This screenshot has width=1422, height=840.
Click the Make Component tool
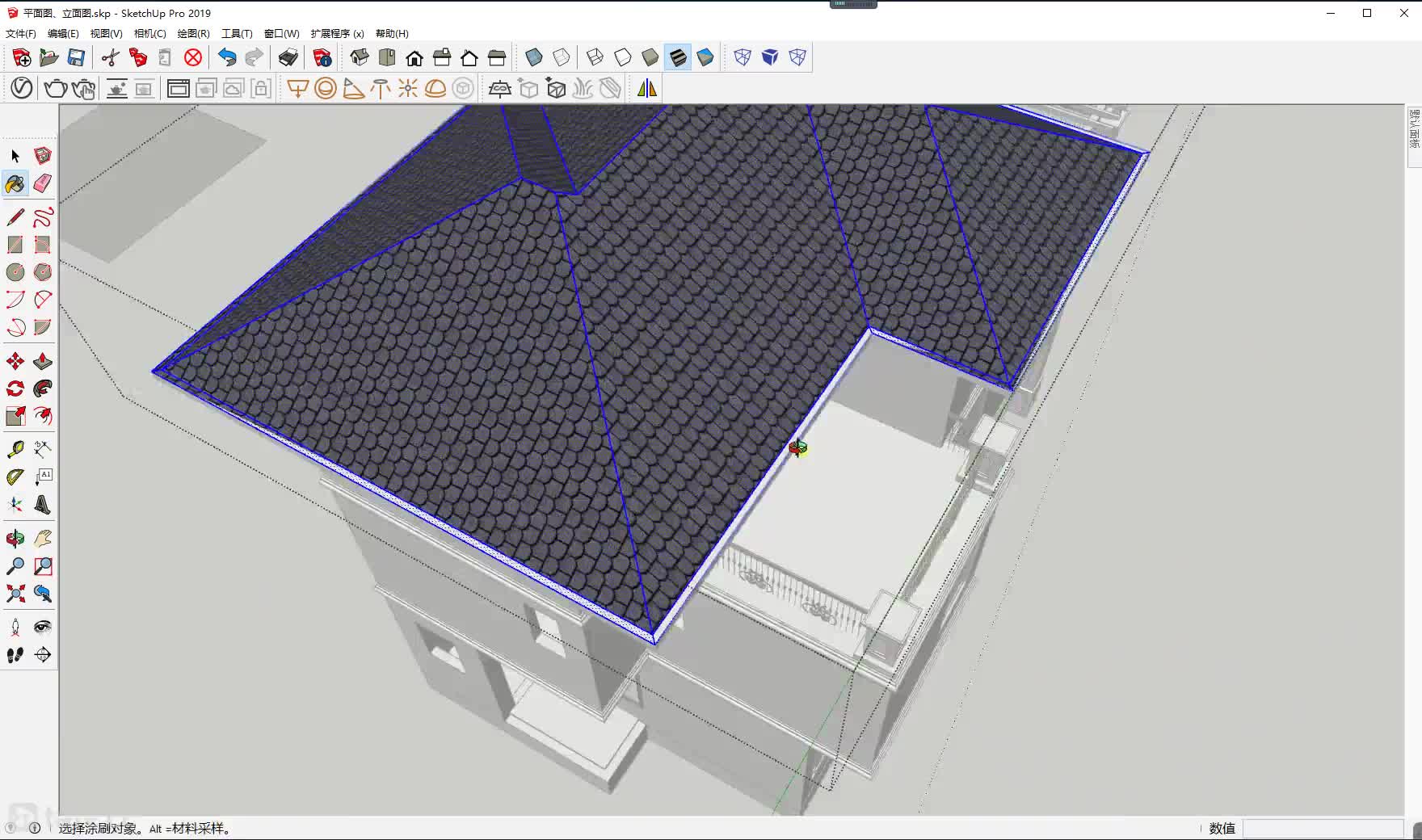point(43,156)
